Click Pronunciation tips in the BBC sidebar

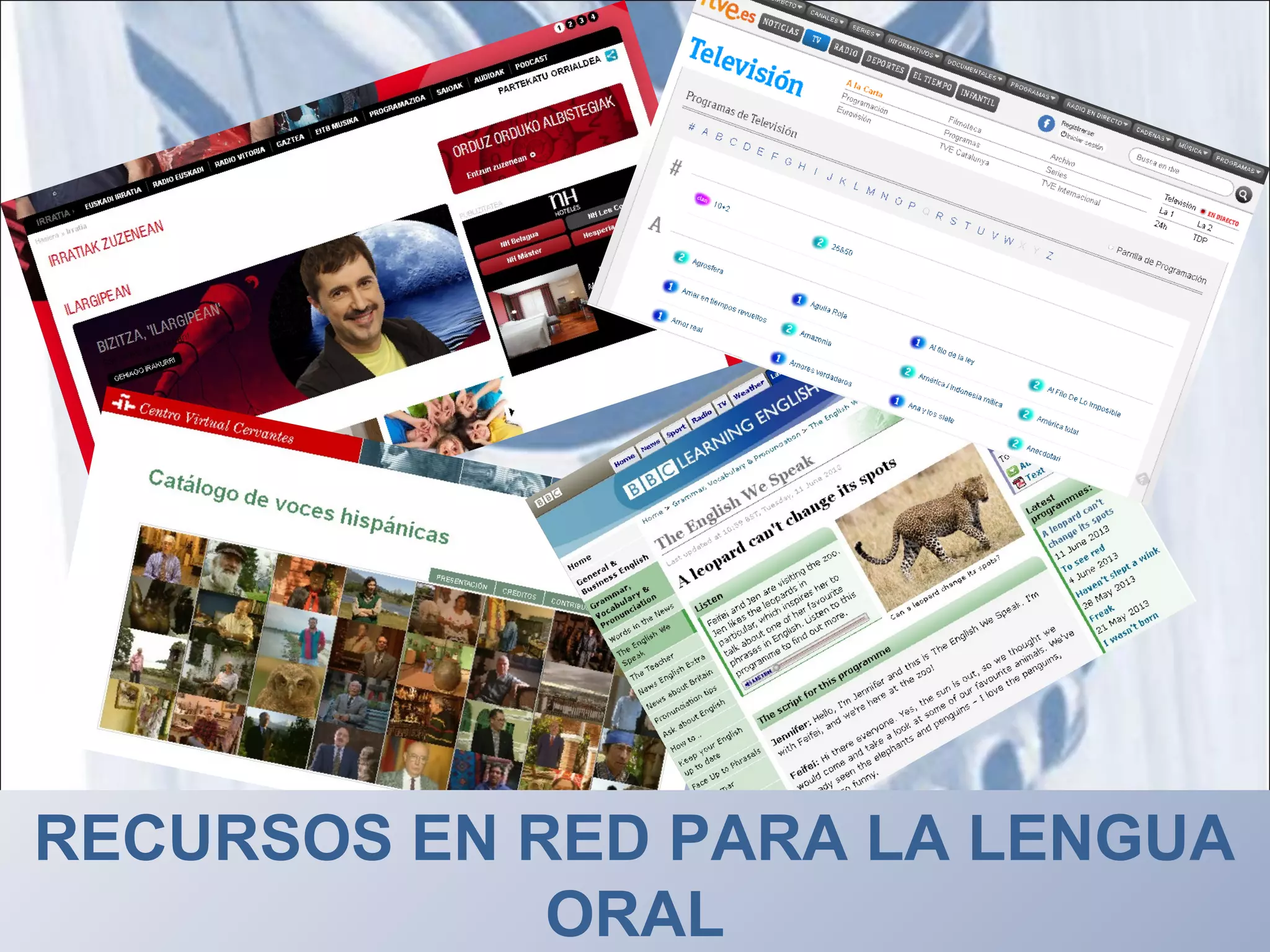686,703
